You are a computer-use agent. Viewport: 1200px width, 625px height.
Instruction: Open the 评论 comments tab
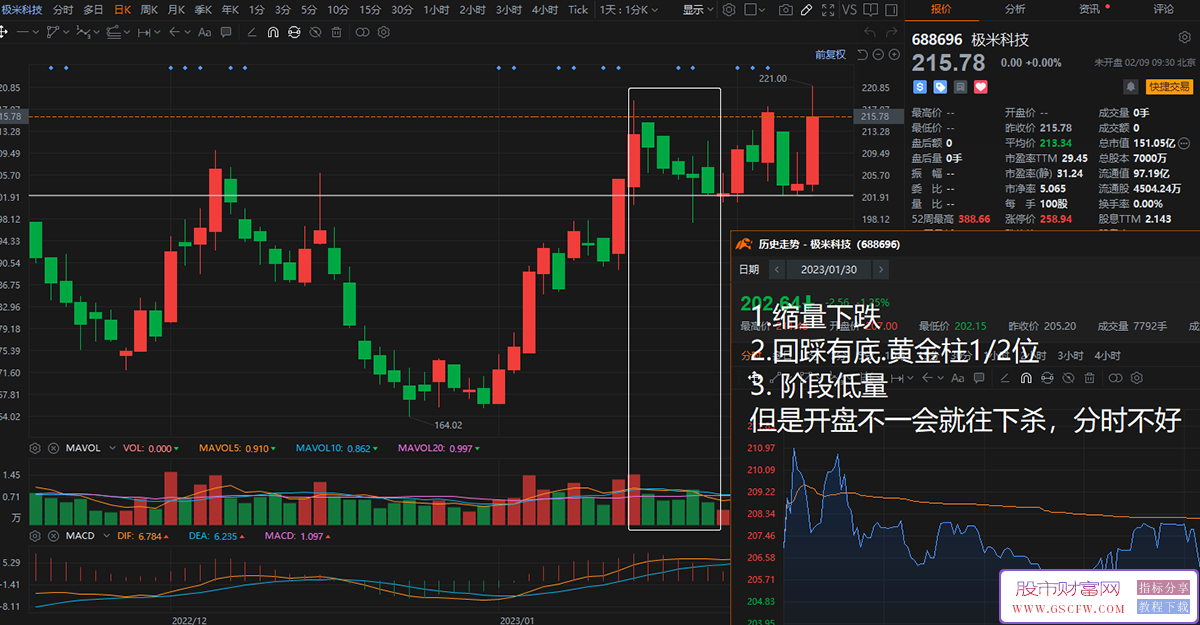point(1163,9)
